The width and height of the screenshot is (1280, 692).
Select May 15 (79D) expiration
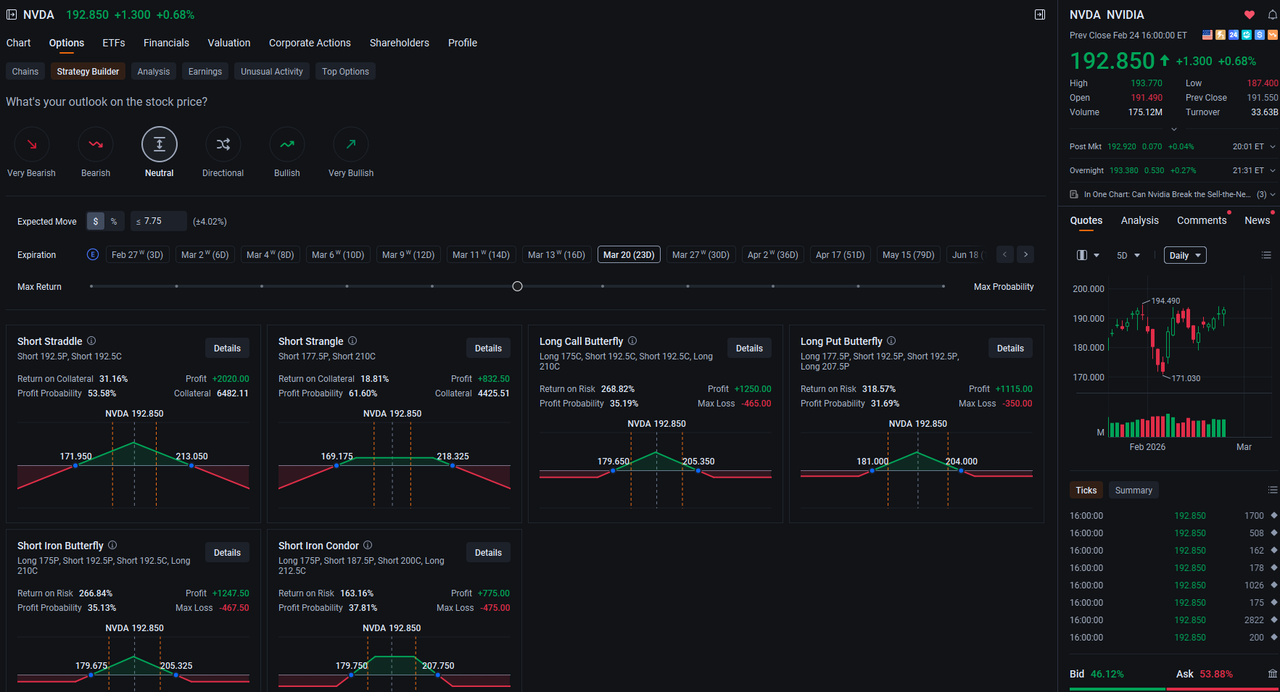tap(908, 255)
